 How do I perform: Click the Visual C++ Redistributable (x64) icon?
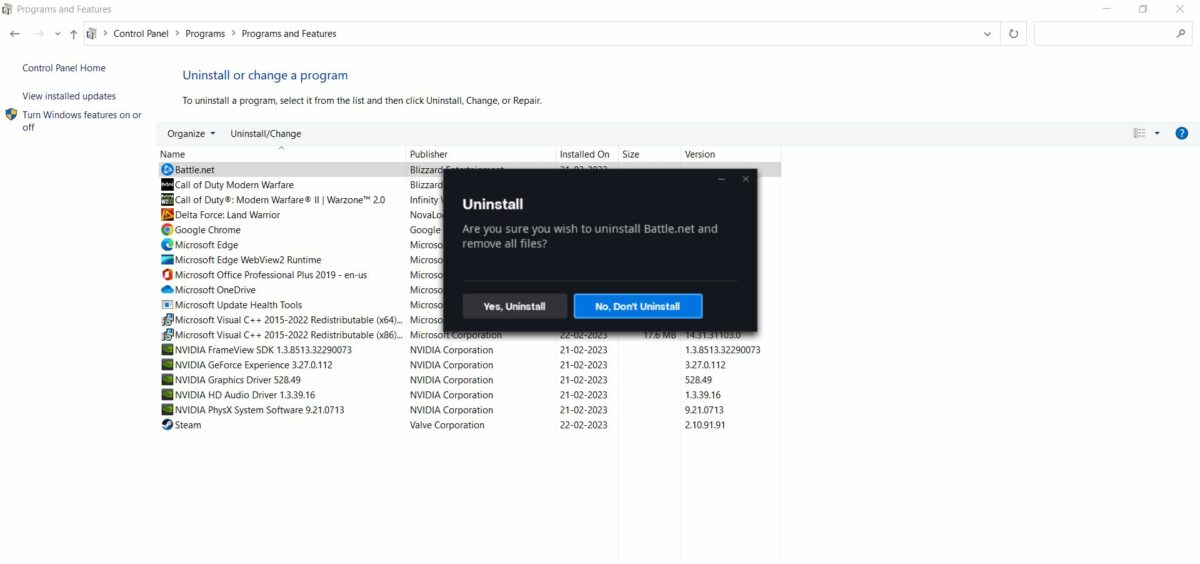(x=167, y=320)
